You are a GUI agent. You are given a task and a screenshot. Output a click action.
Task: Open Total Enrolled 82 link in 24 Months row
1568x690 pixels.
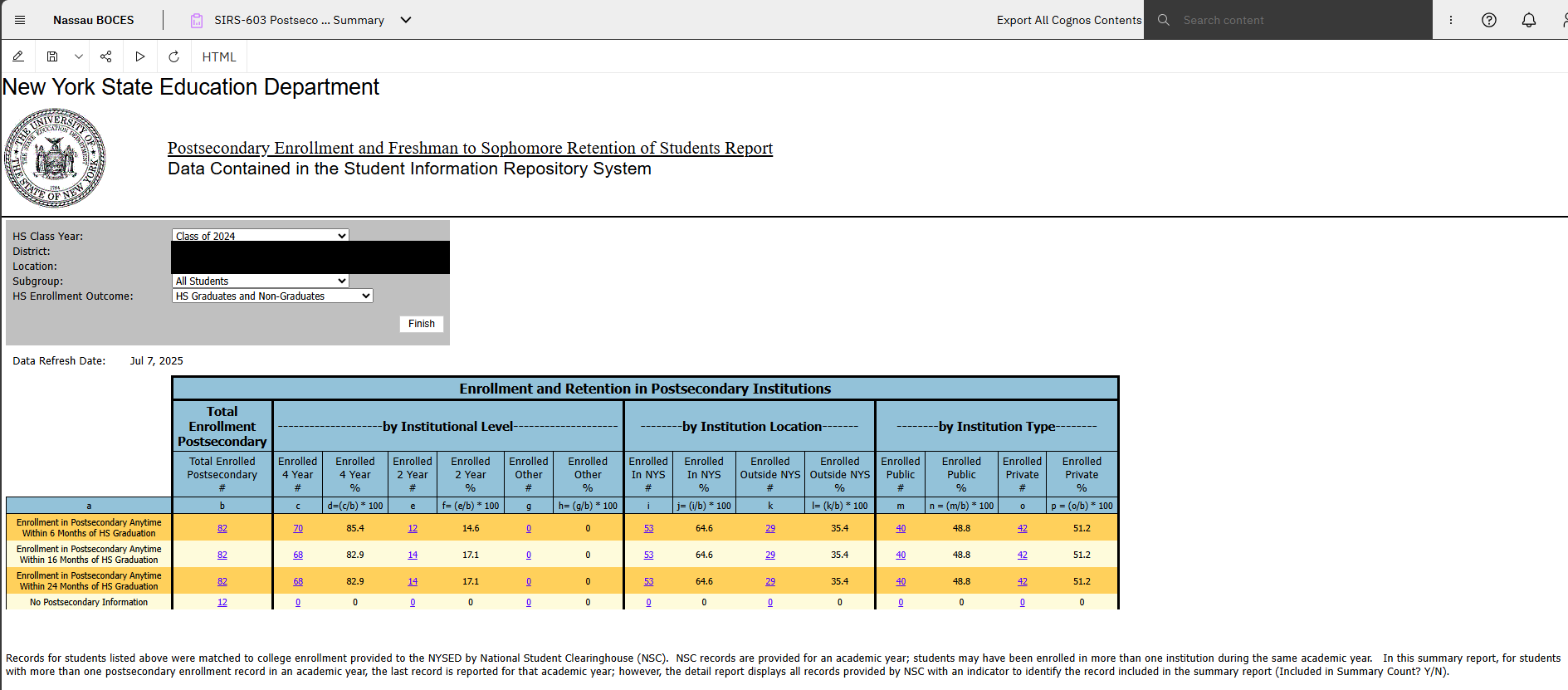point(222,581)
